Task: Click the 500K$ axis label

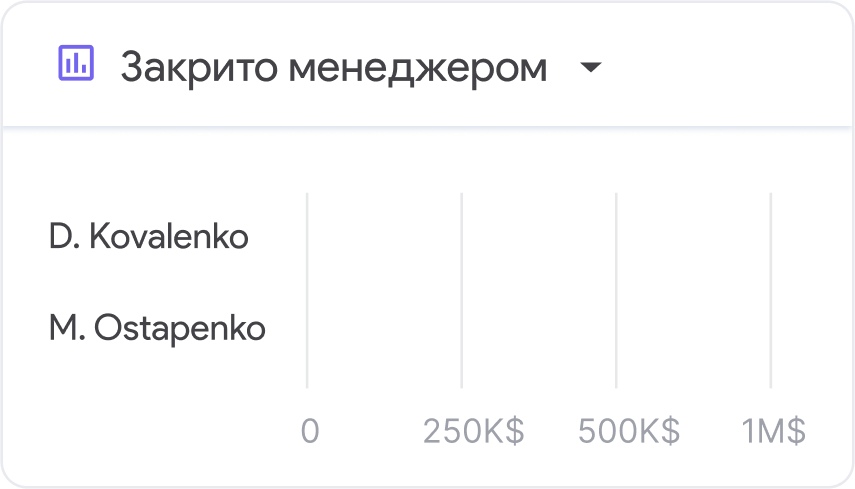Action: click(628, 431)
